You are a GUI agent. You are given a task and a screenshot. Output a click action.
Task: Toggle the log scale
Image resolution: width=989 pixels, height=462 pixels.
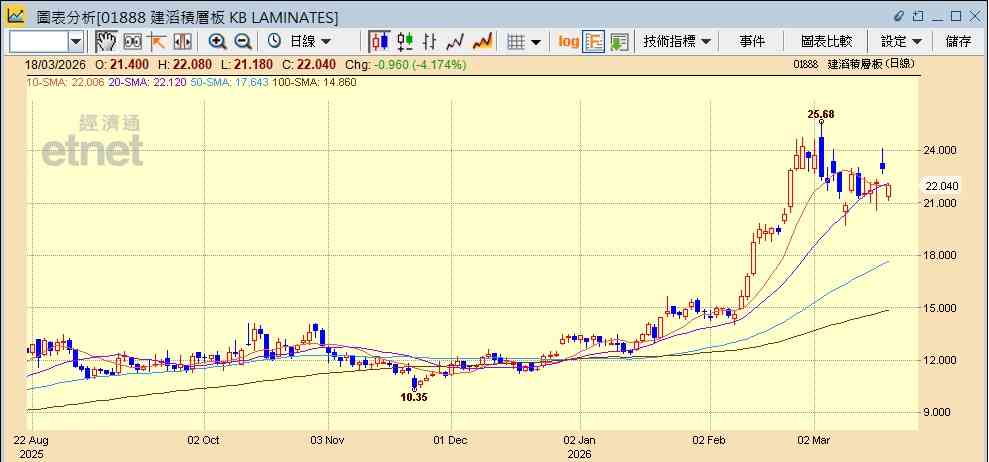click(x=568, y=42)
